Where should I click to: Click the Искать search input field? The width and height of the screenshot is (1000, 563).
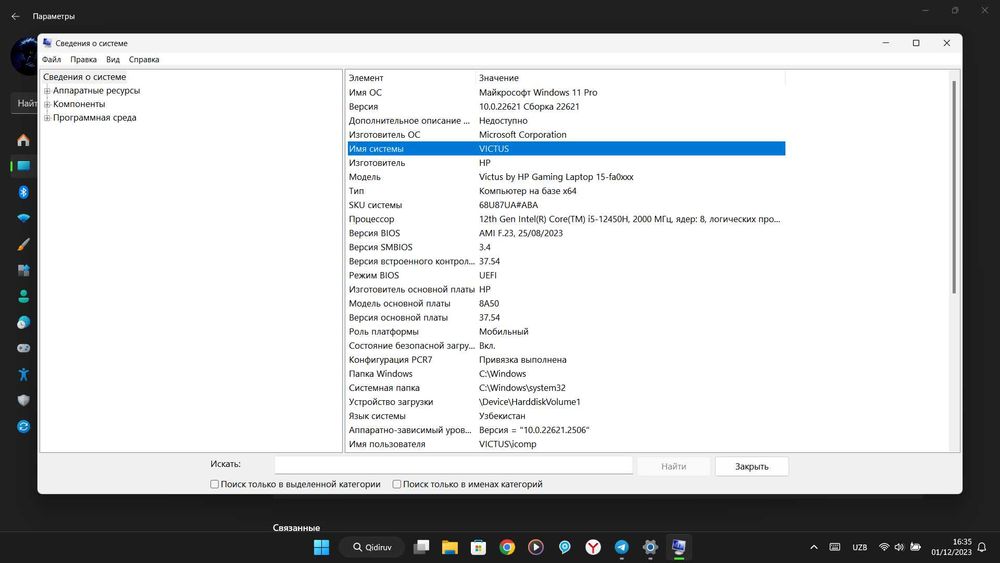click(453, 465)
